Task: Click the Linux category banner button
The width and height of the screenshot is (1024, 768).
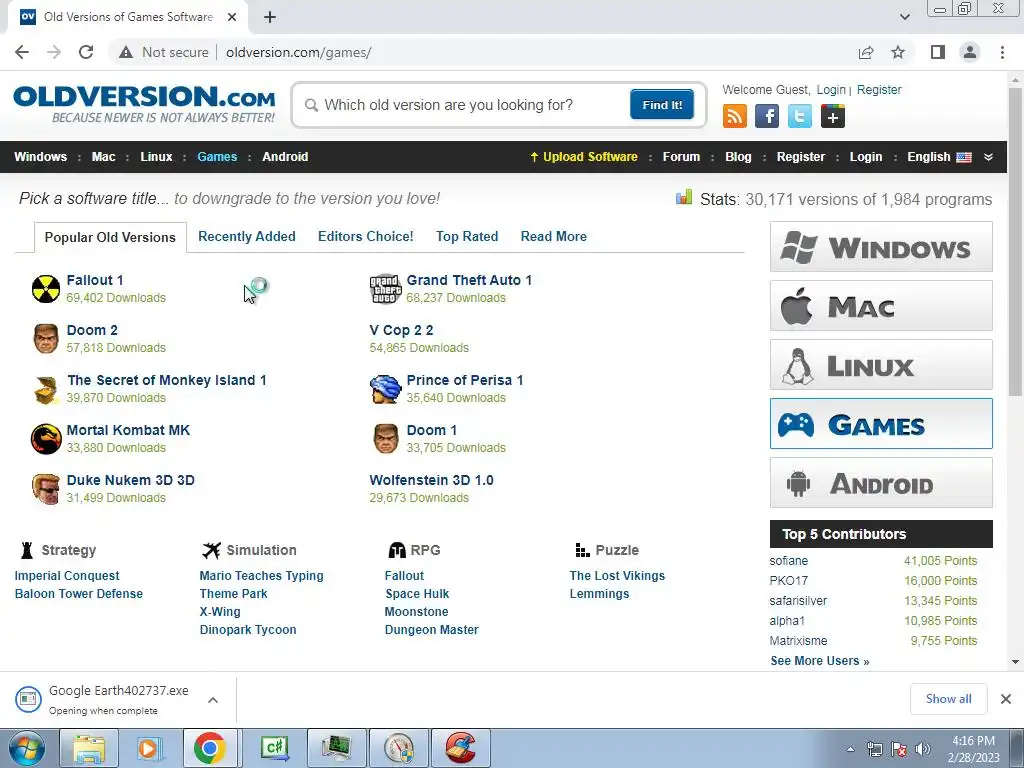Action: (881, 364)
